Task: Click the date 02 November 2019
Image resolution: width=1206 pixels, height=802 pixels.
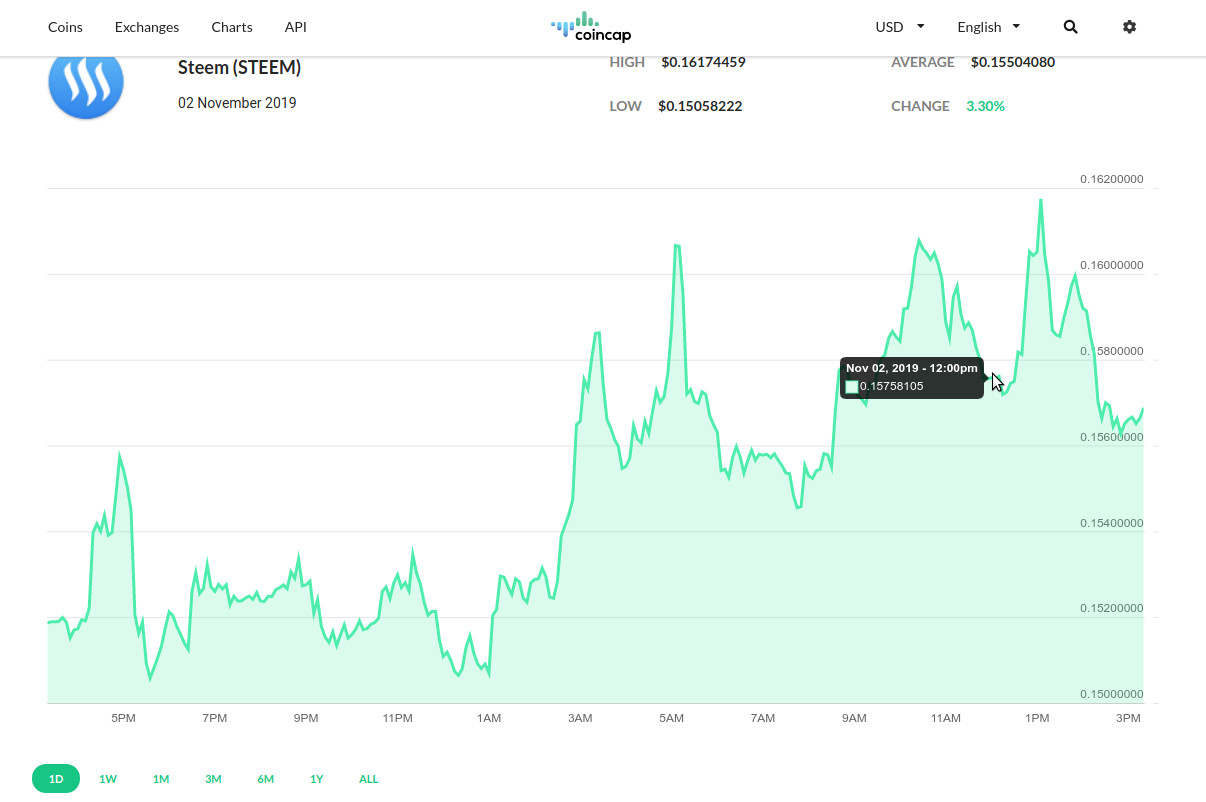Action: pyautogui.click(x=237, y=103)
